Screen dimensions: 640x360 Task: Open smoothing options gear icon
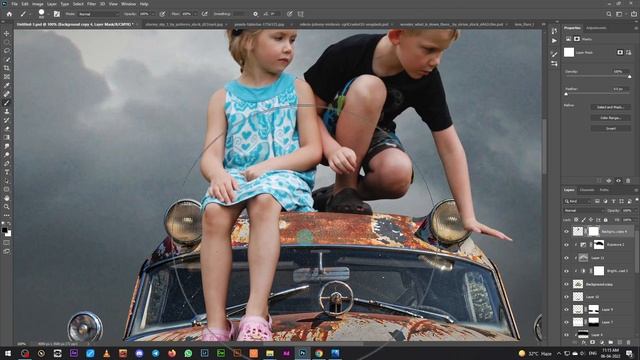tap(256, 14)
